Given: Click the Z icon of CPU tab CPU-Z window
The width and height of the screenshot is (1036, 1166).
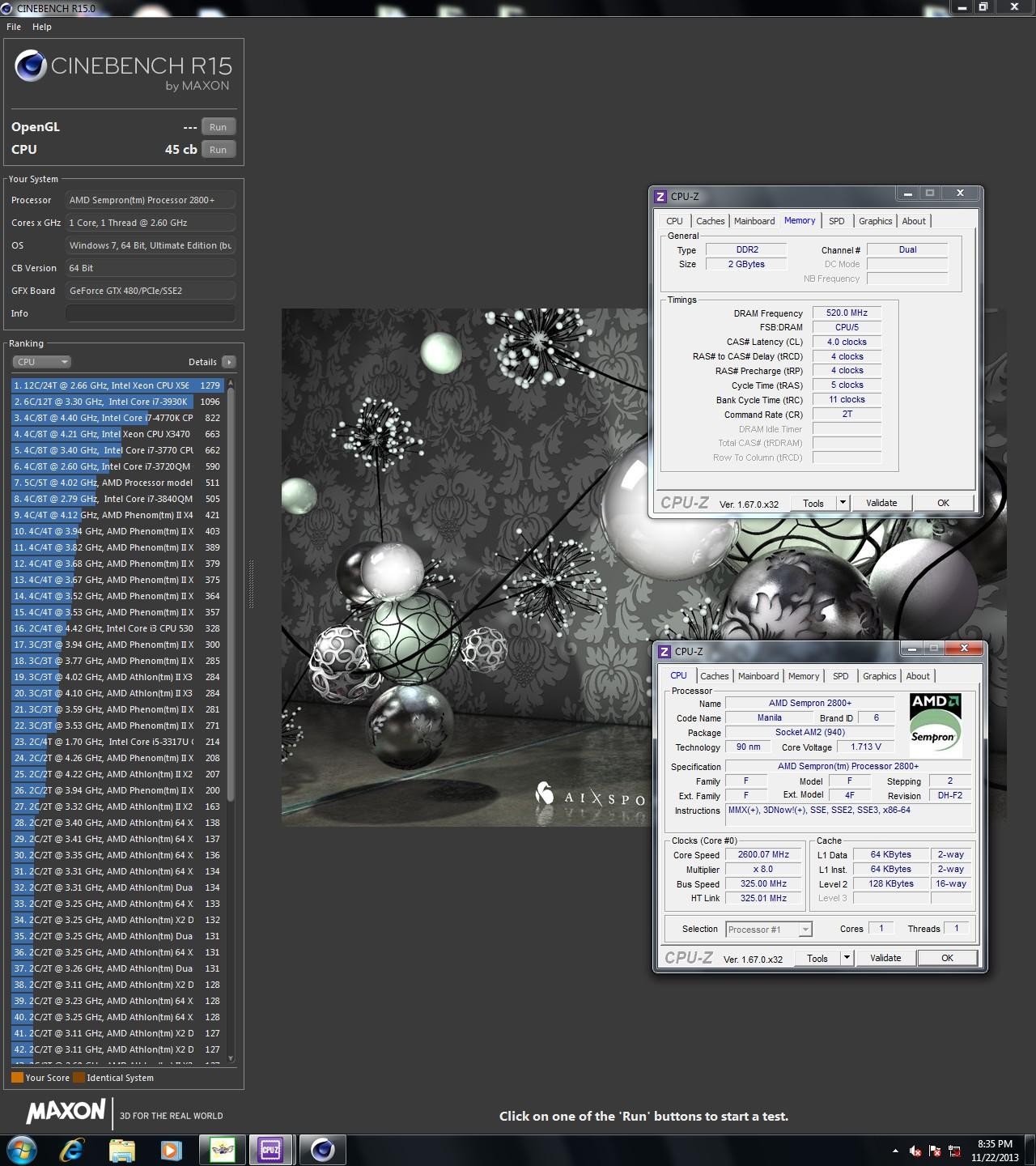Looking at the screenshot, I should [664, 651].
